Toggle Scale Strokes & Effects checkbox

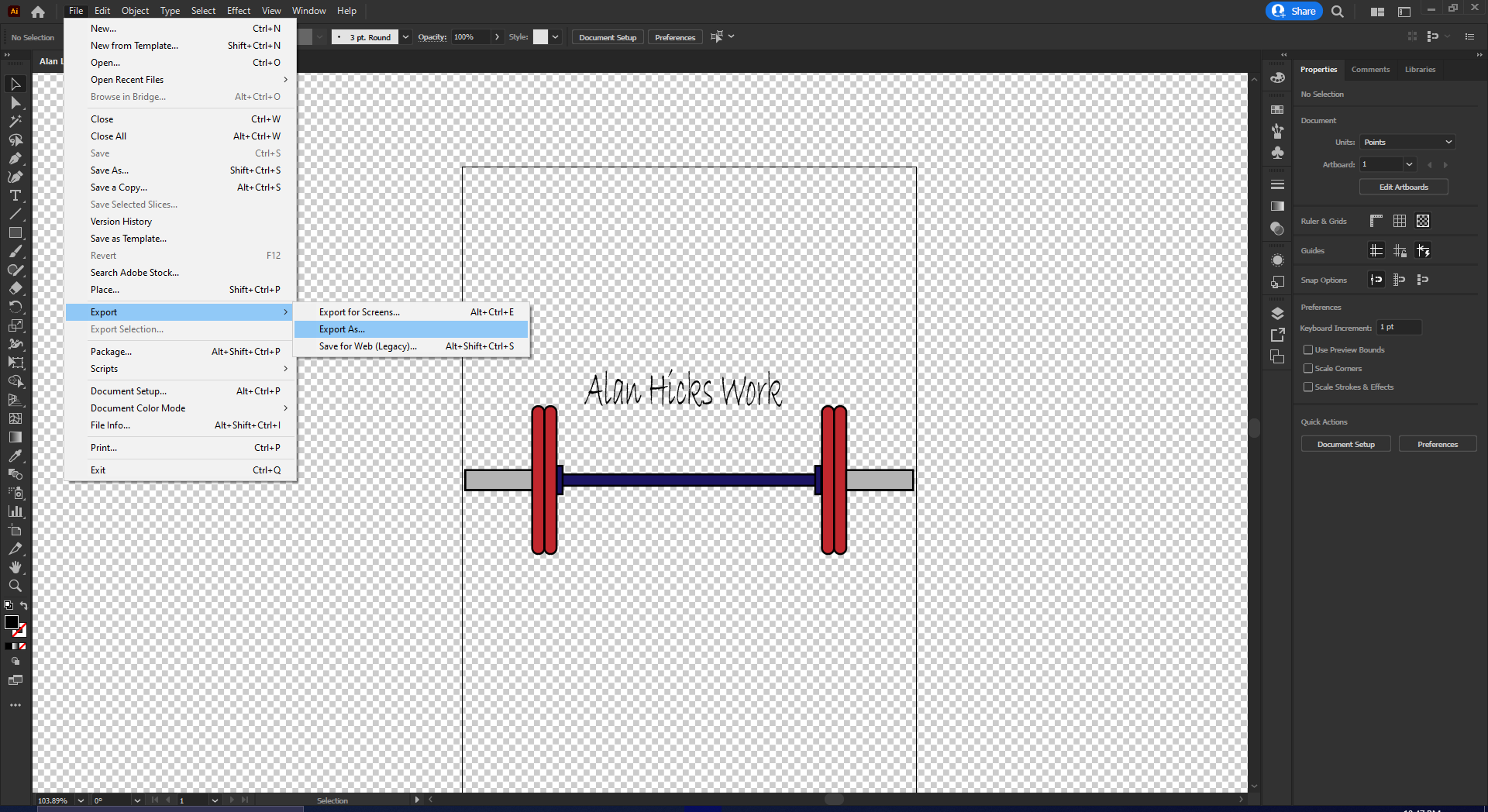point(1308,387)
